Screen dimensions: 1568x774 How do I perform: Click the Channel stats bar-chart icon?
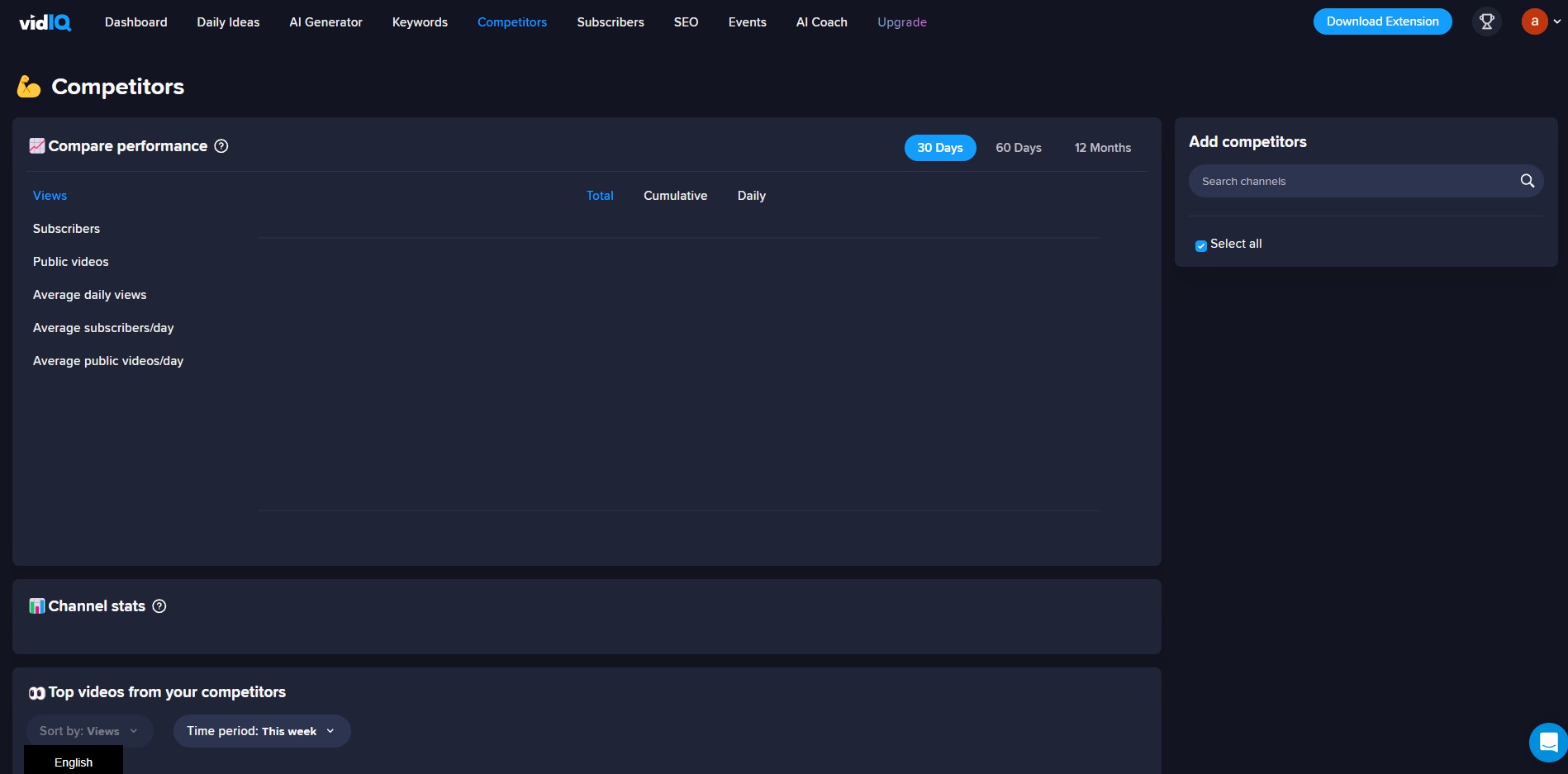[37, 606]
